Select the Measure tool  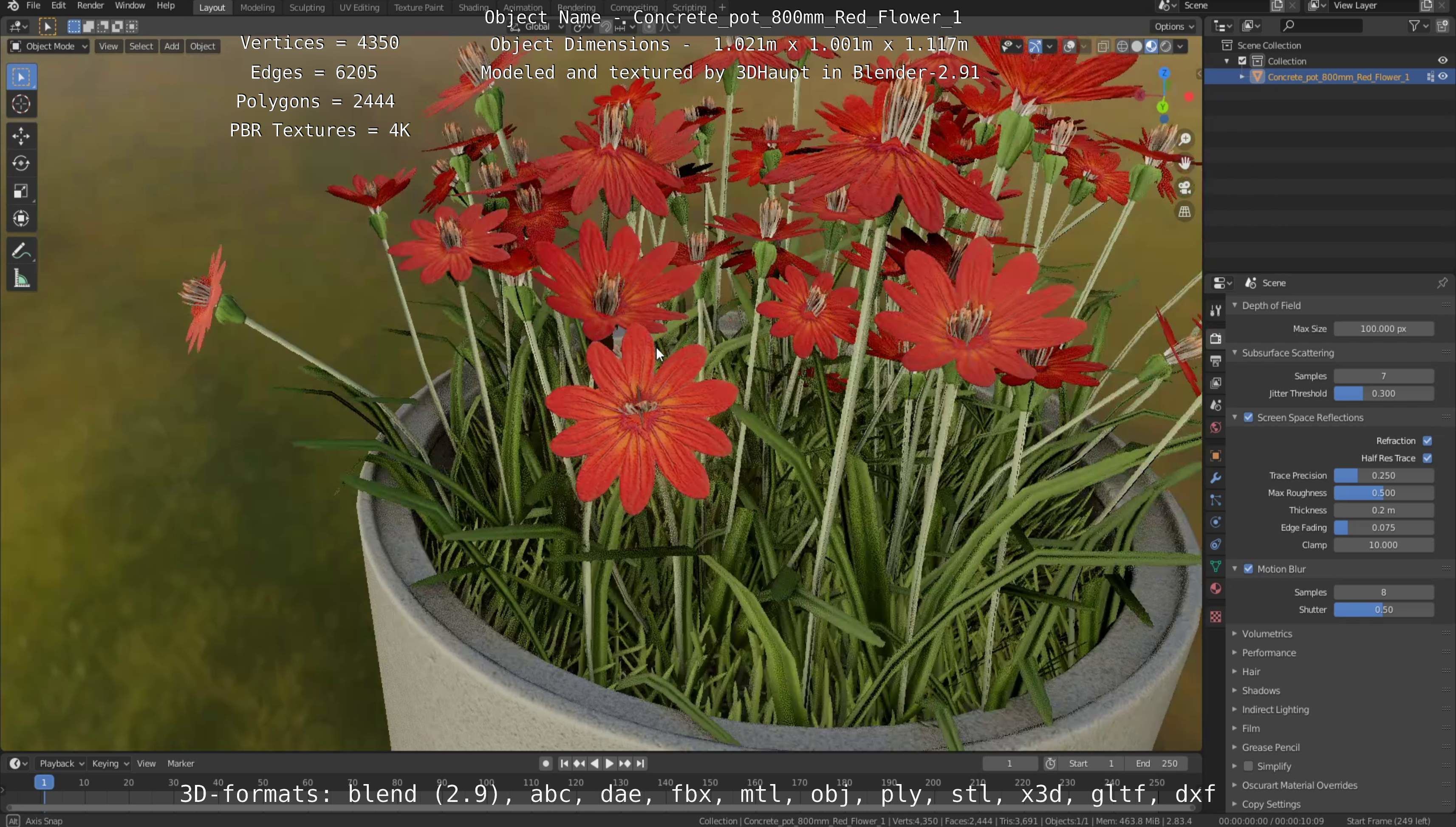(x=21, y=278)
